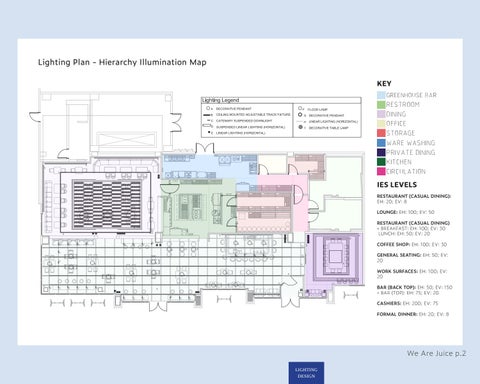Click the 'We Are Juice p.2' caption
Viewport: 480px width, 384px height.
tap(436, 353)
